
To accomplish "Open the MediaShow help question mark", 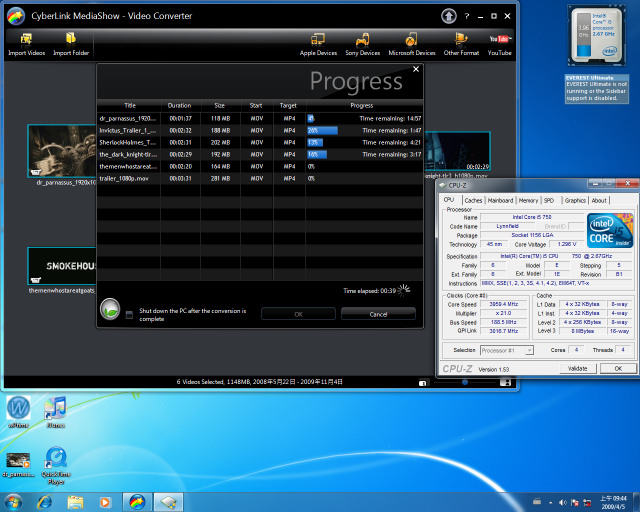I will coord(467,16).
